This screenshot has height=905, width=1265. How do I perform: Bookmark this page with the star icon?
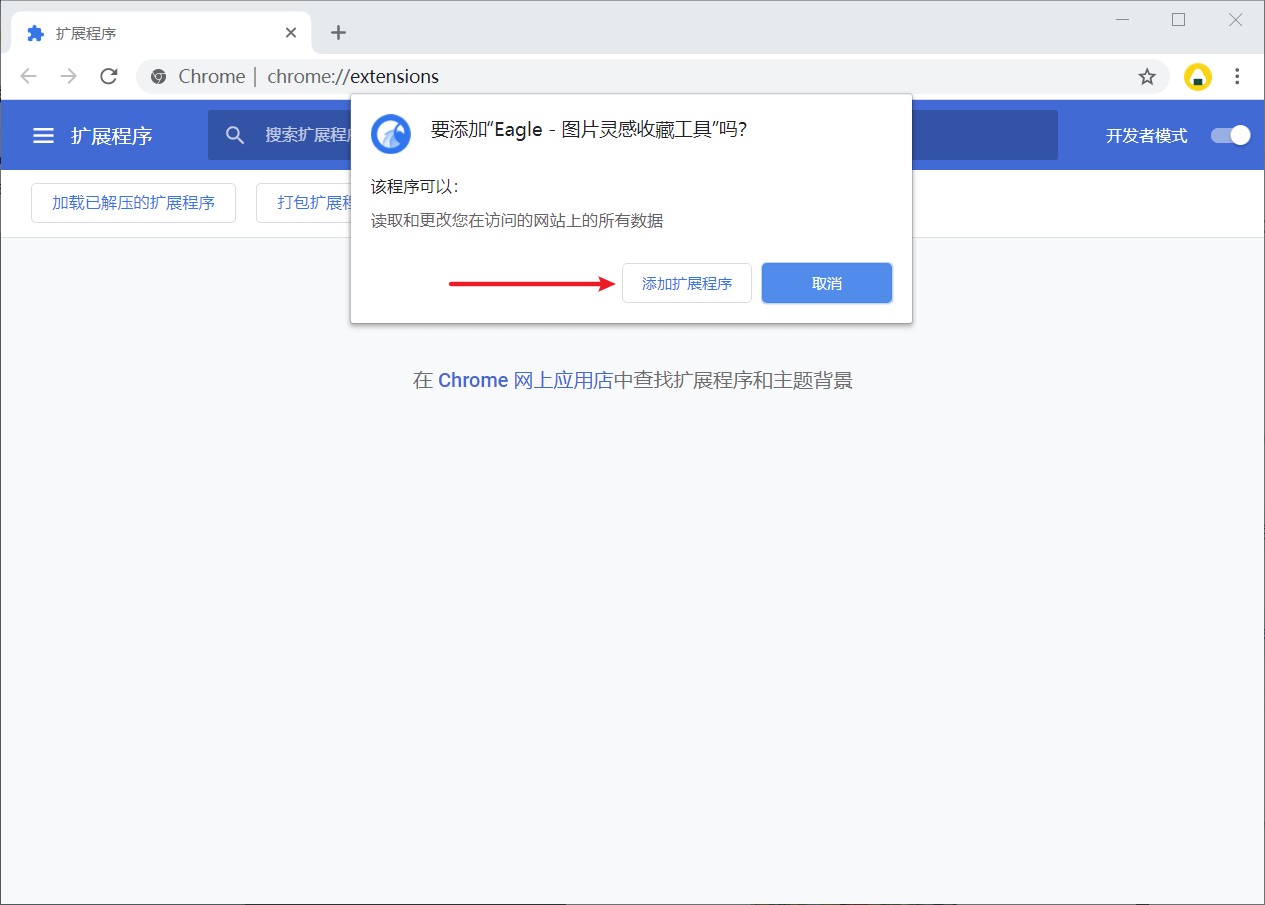[x=1147, y=77]
